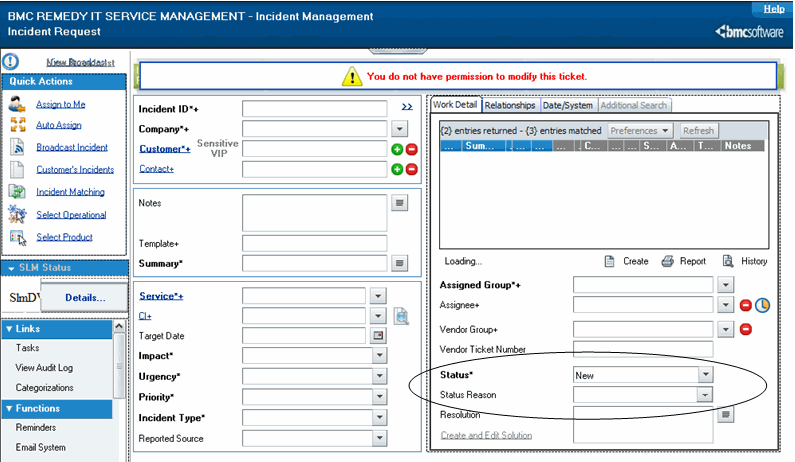Expand the Priority dropdown

coord(379,397)
